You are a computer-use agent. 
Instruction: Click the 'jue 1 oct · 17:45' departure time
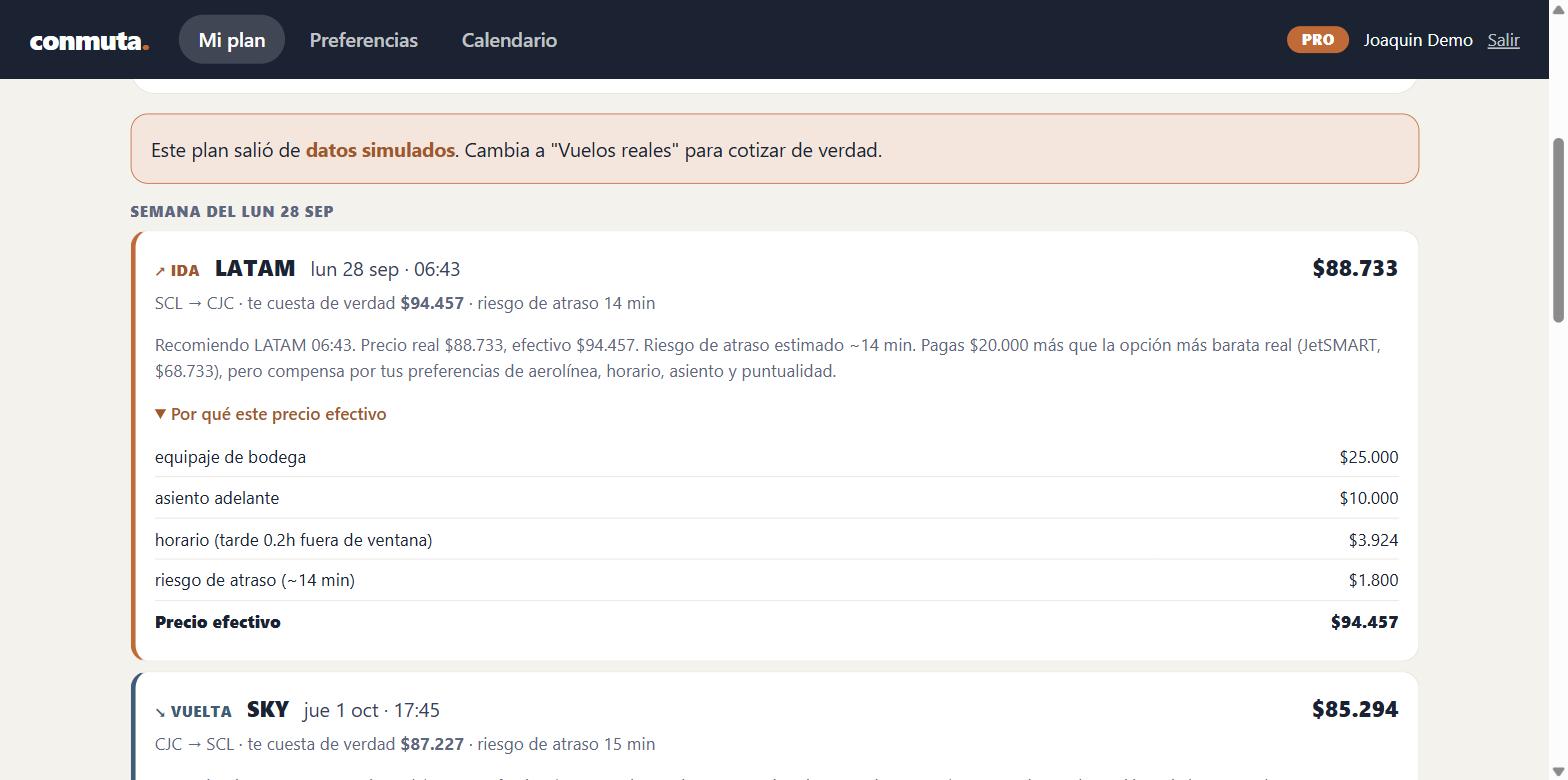[371, 710]
